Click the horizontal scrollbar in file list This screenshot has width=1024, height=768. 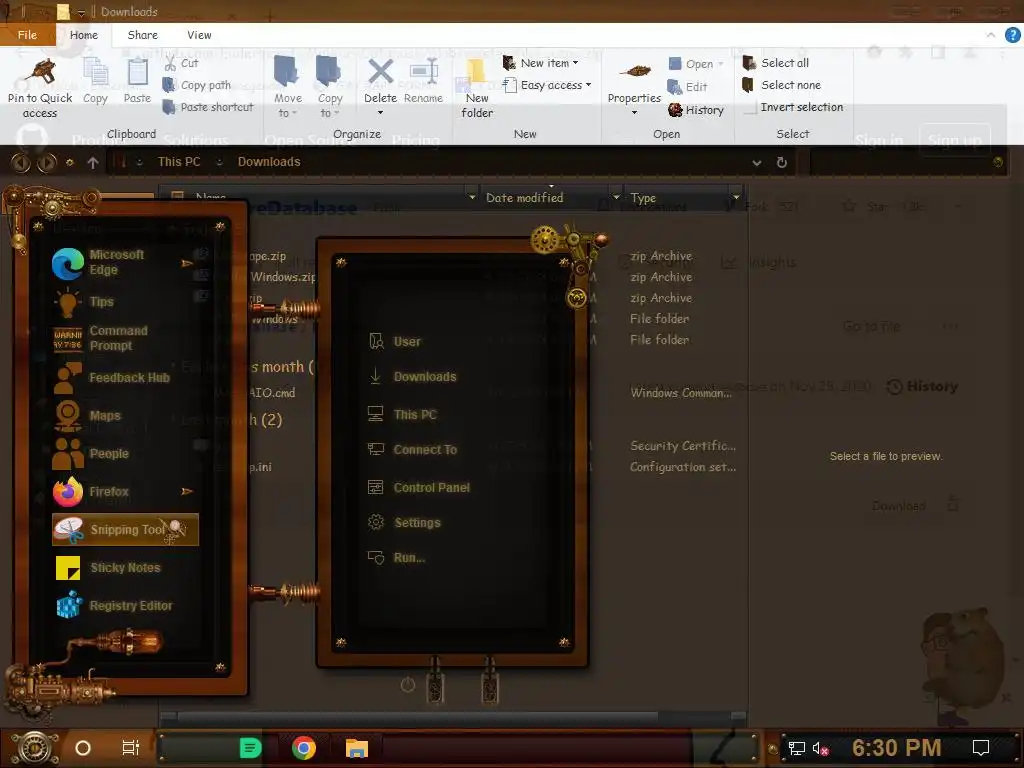418,717
